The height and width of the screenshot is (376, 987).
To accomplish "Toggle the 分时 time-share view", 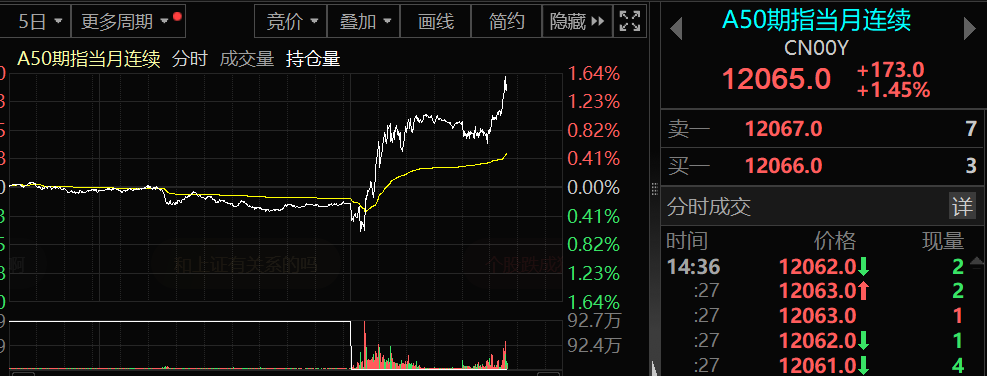I will coord(189,59).
